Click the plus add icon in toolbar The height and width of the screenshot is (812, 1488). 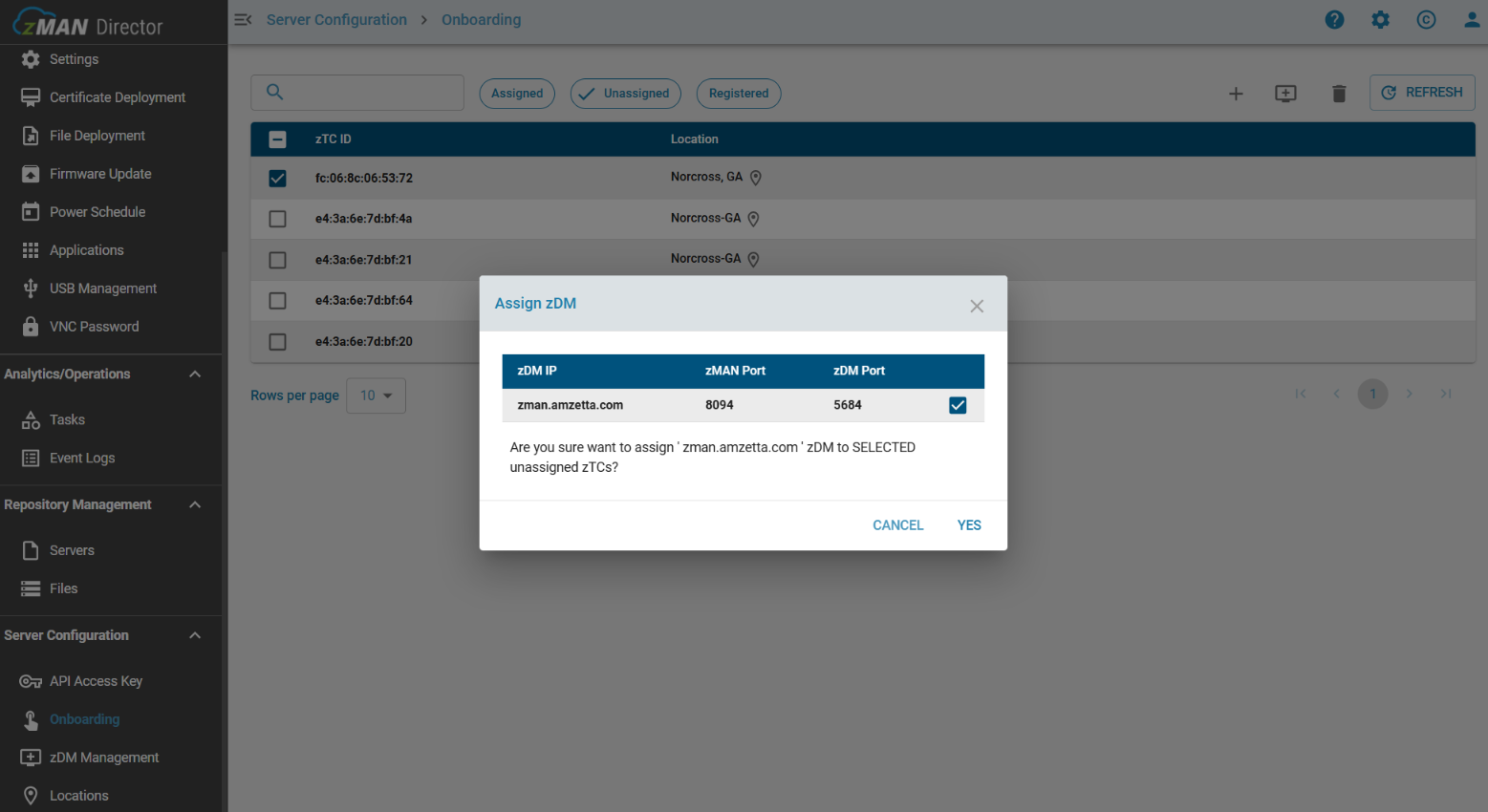tap(1236, 94)
